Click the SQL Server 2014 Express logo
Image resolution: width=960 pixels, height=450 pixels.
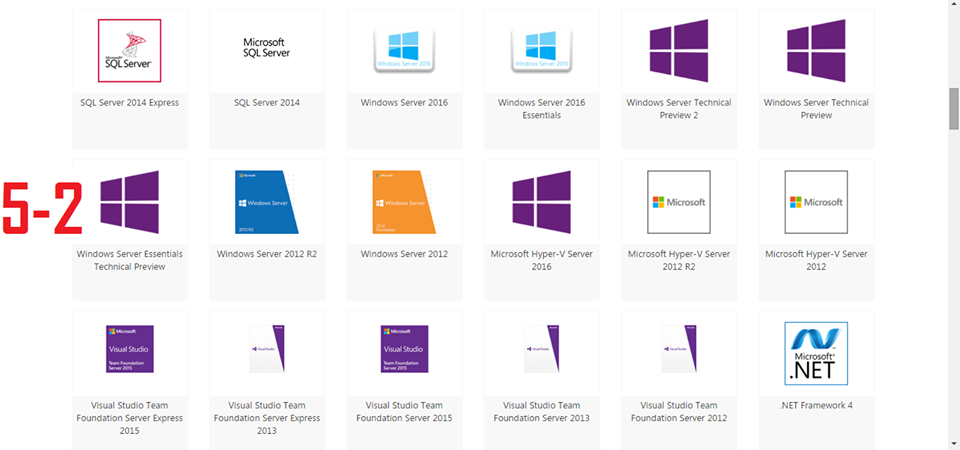tap(128, 50)
